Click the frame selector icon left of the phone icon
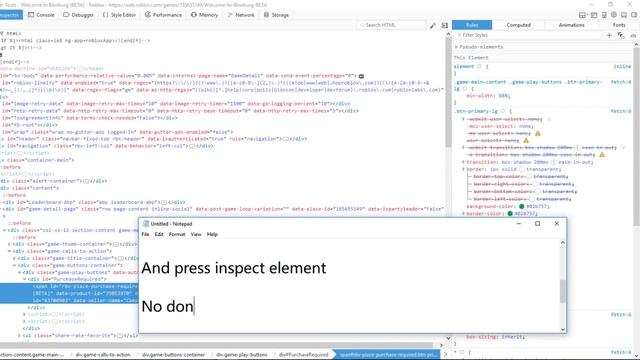The height and width of the screenshot is (360, 640). (x=594, y=15)
